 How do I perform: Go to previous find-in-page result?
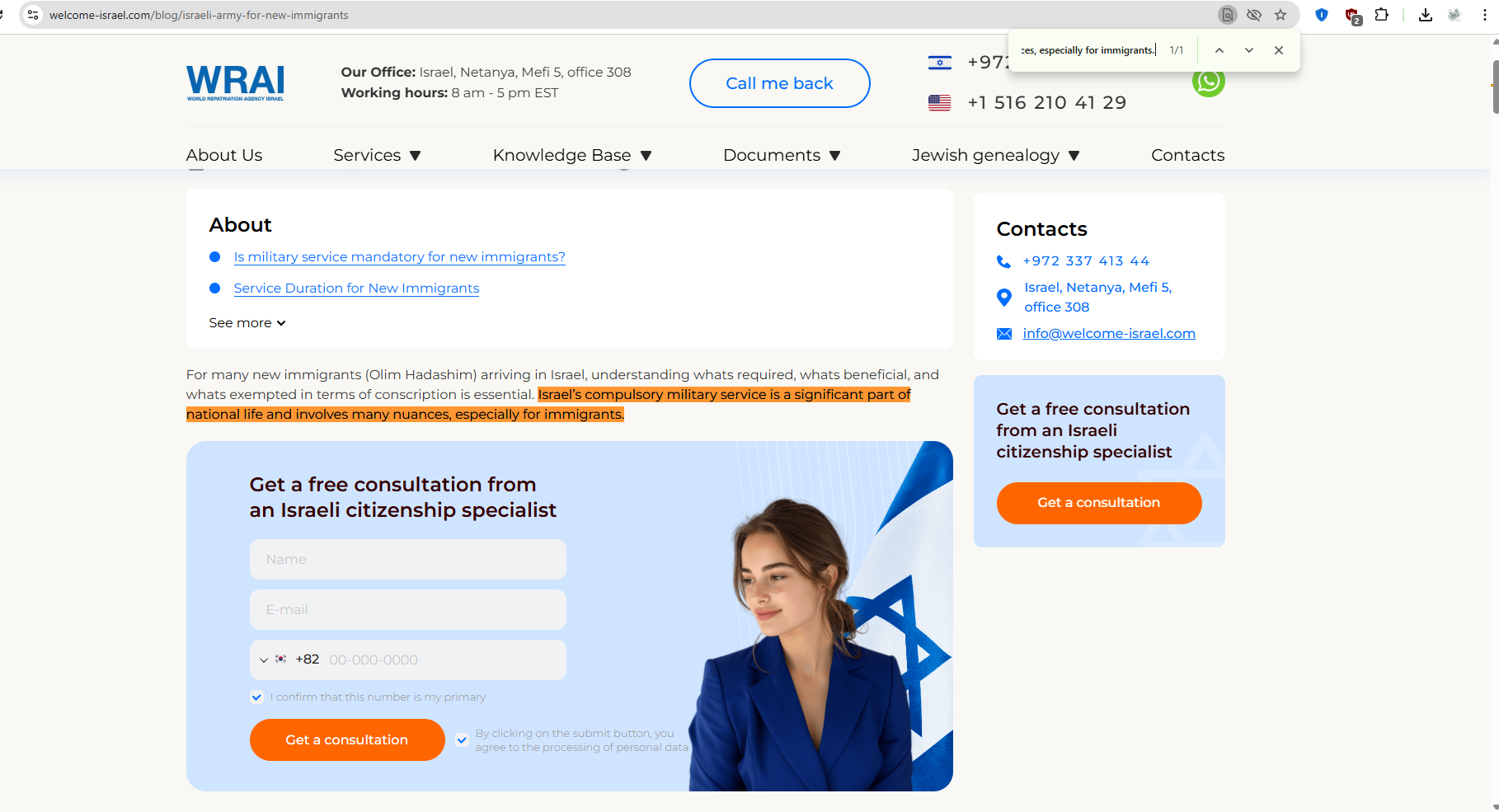coord(1219,50)
